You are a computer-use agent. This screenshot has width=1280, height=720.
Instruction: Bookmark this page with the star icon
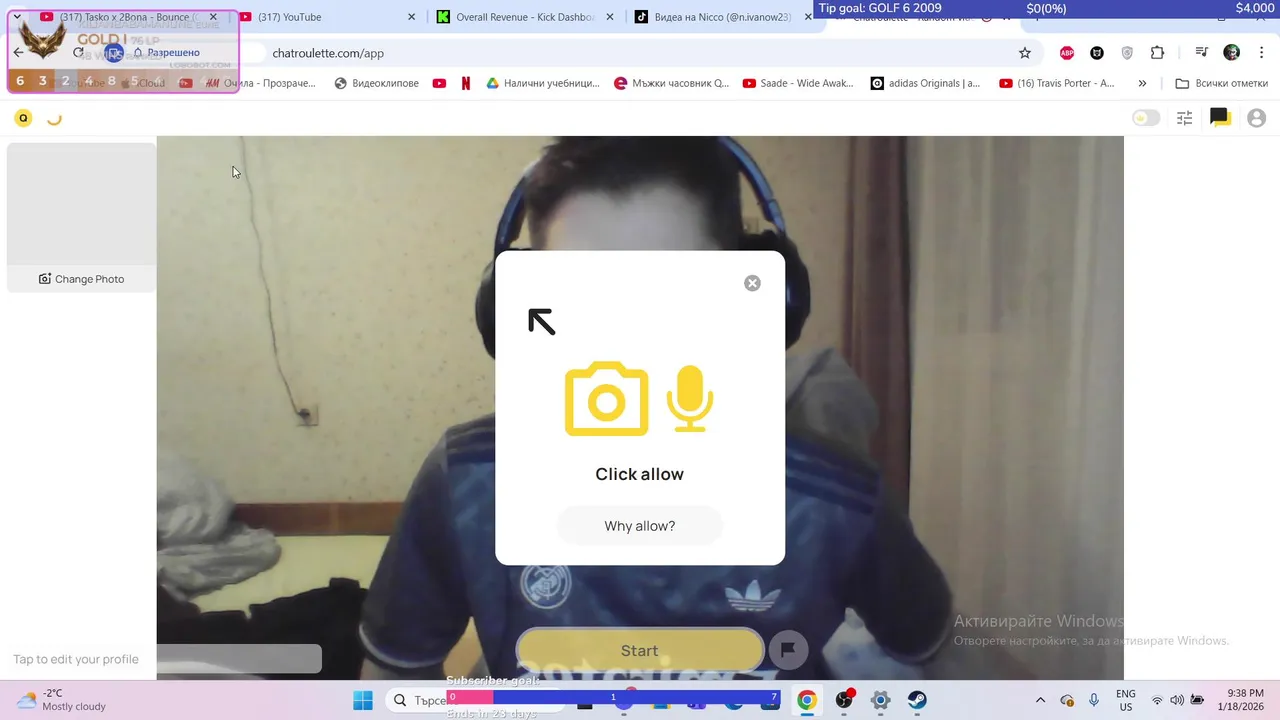1024,53
